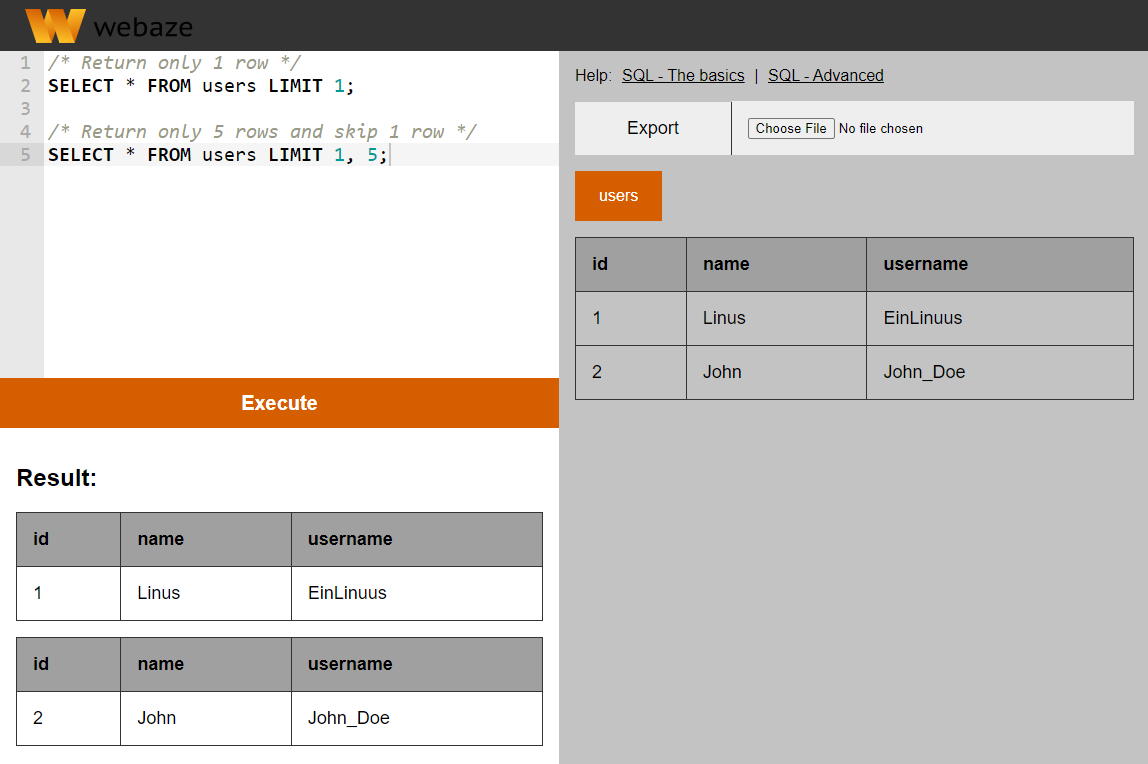
Task: Run the query with Execute button
Action: point(279,402)
